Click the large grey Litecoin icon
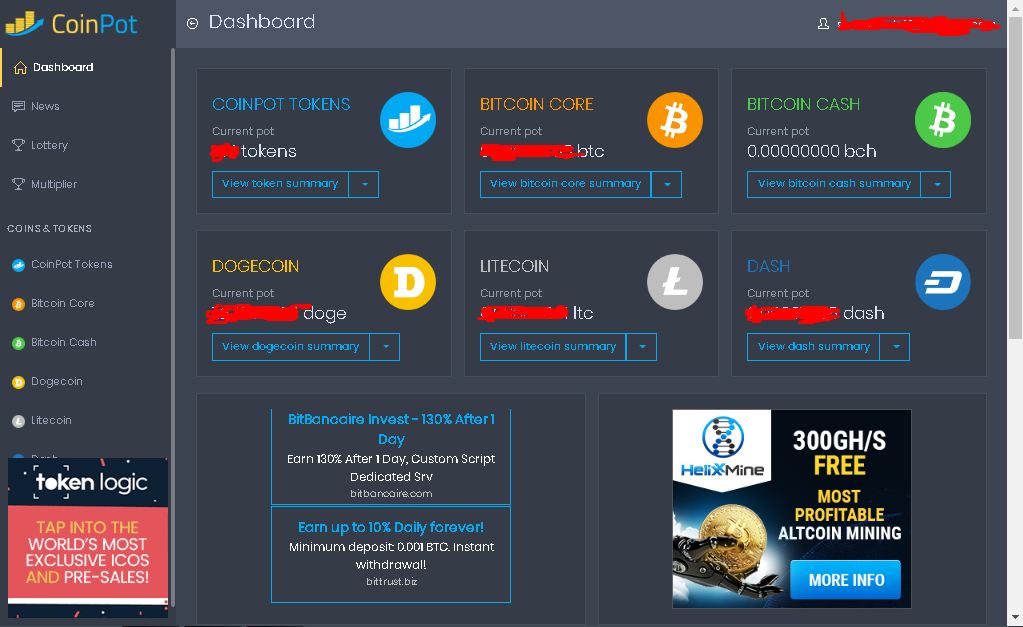Viewport: 1023px width, 627px height. (x=675, y=282)
